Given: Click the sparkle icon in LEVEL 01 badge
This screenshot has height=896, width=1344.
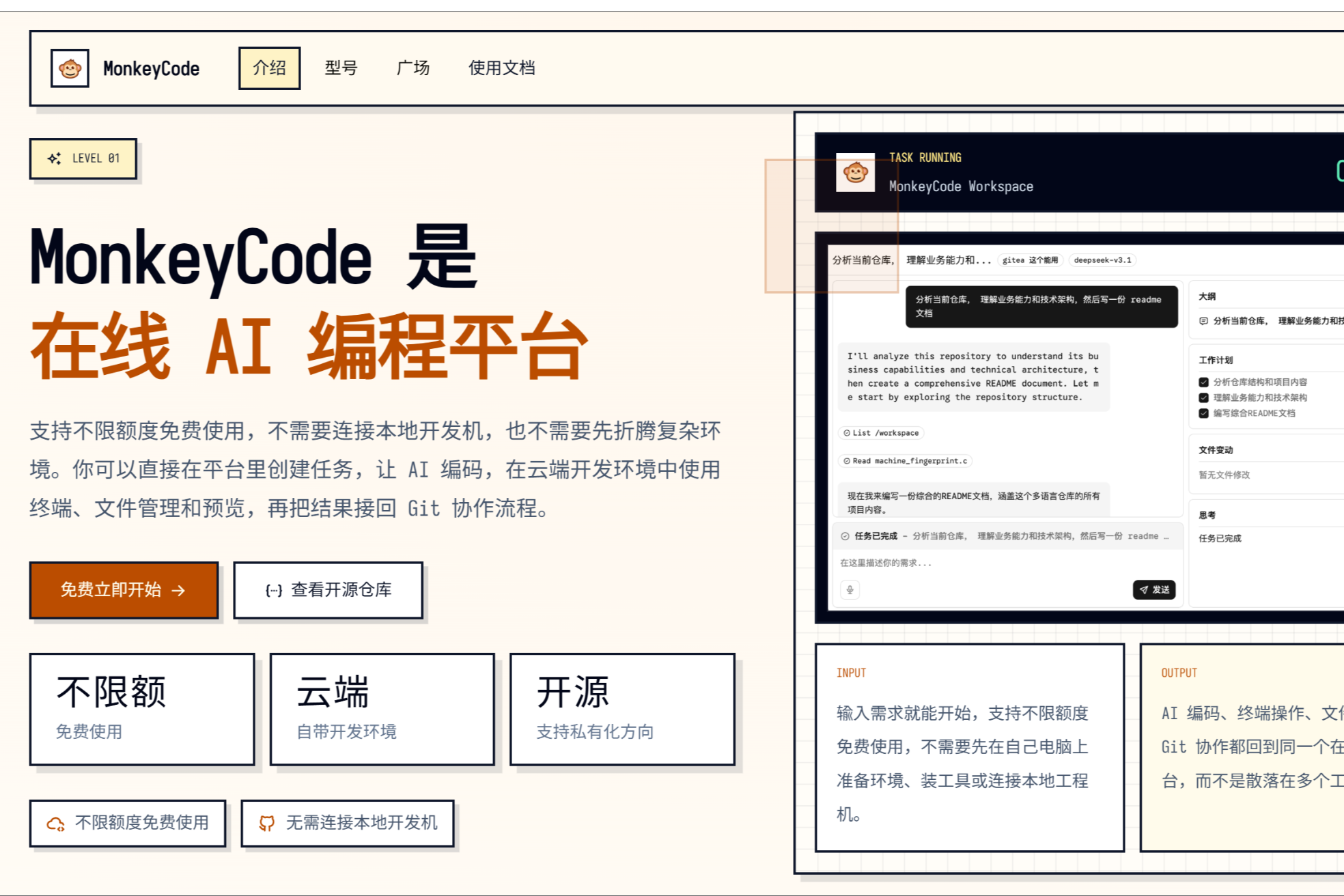Looking at the screenshot, I should pyautogui.click(x=55, y=158).
